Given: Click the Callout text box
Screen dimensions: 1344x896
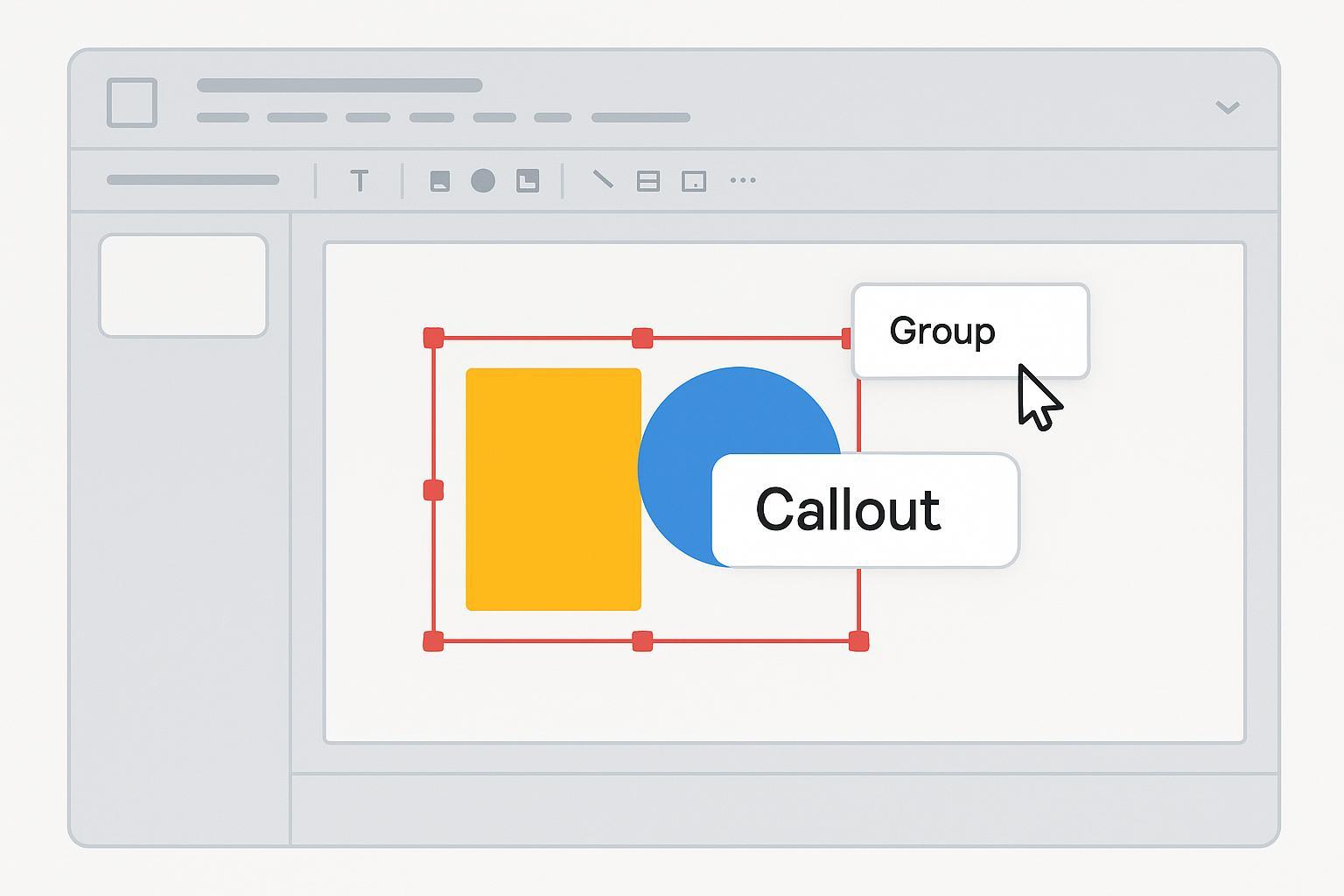Looking at the screenshot, I should [x=864, y=510].
